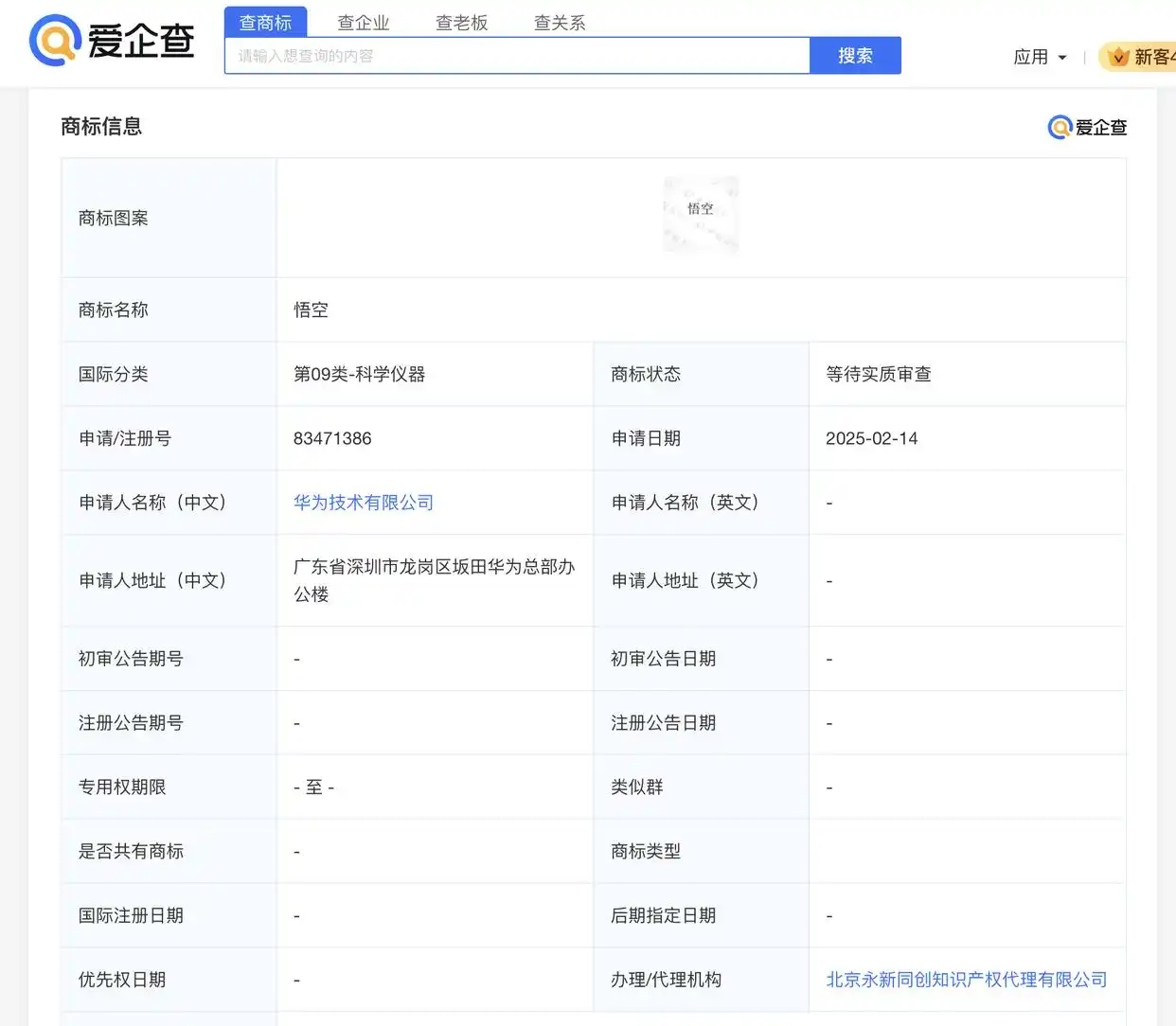Click the 优先权日期 label
Screen dimensions: 1176x1026
[x=122, y=980]
